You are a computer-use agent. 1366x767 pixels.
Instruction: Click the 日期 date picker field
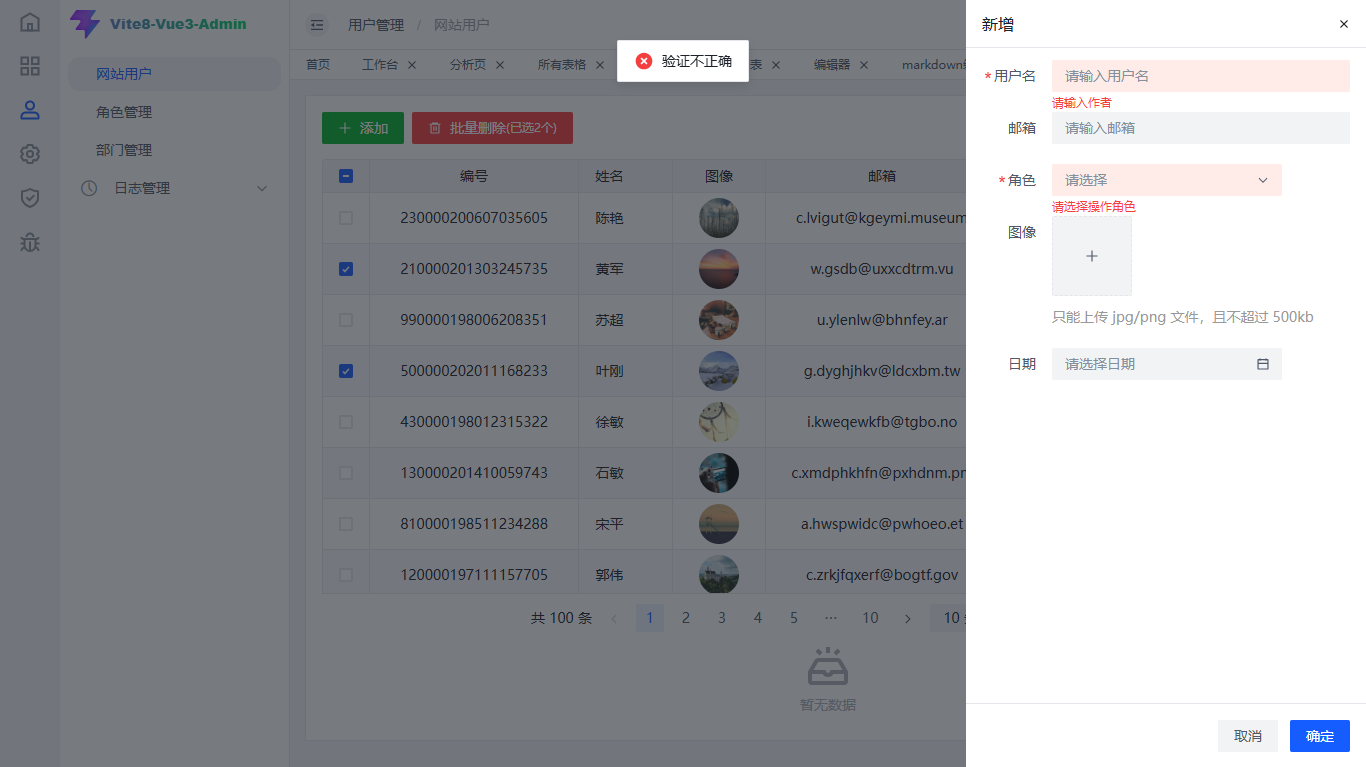click(1167, 364)
